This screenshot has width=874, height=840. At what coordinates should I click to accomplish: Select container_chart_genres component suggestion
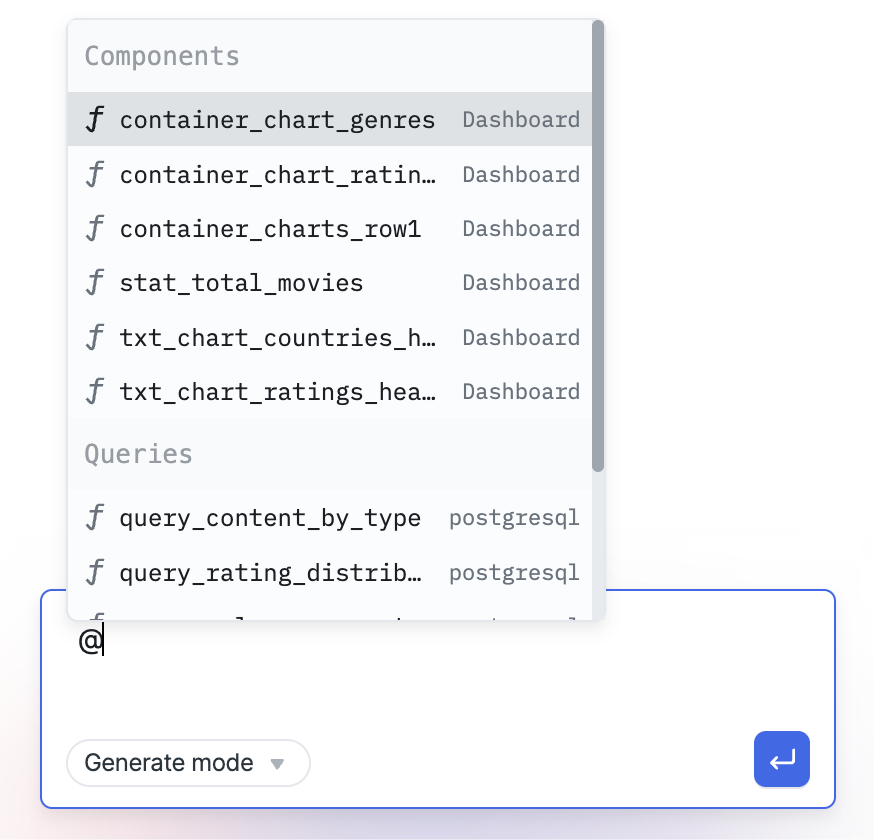[329, 119]
